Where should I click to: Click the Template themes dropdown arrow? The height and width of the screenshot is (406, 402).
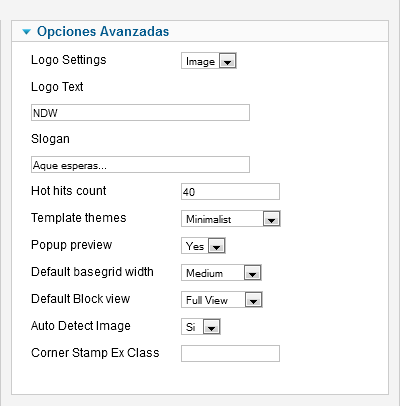click(x=272, y=219)
